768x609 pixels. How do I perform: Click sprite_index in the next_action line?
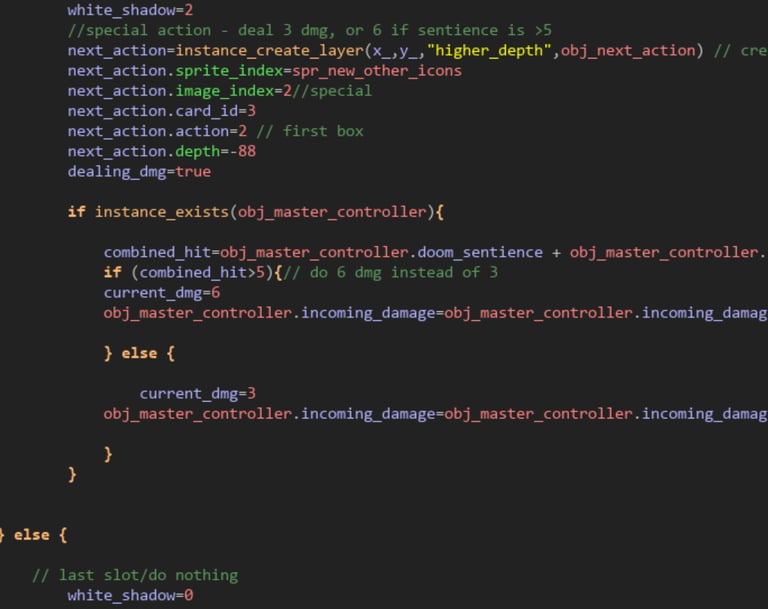229,71
